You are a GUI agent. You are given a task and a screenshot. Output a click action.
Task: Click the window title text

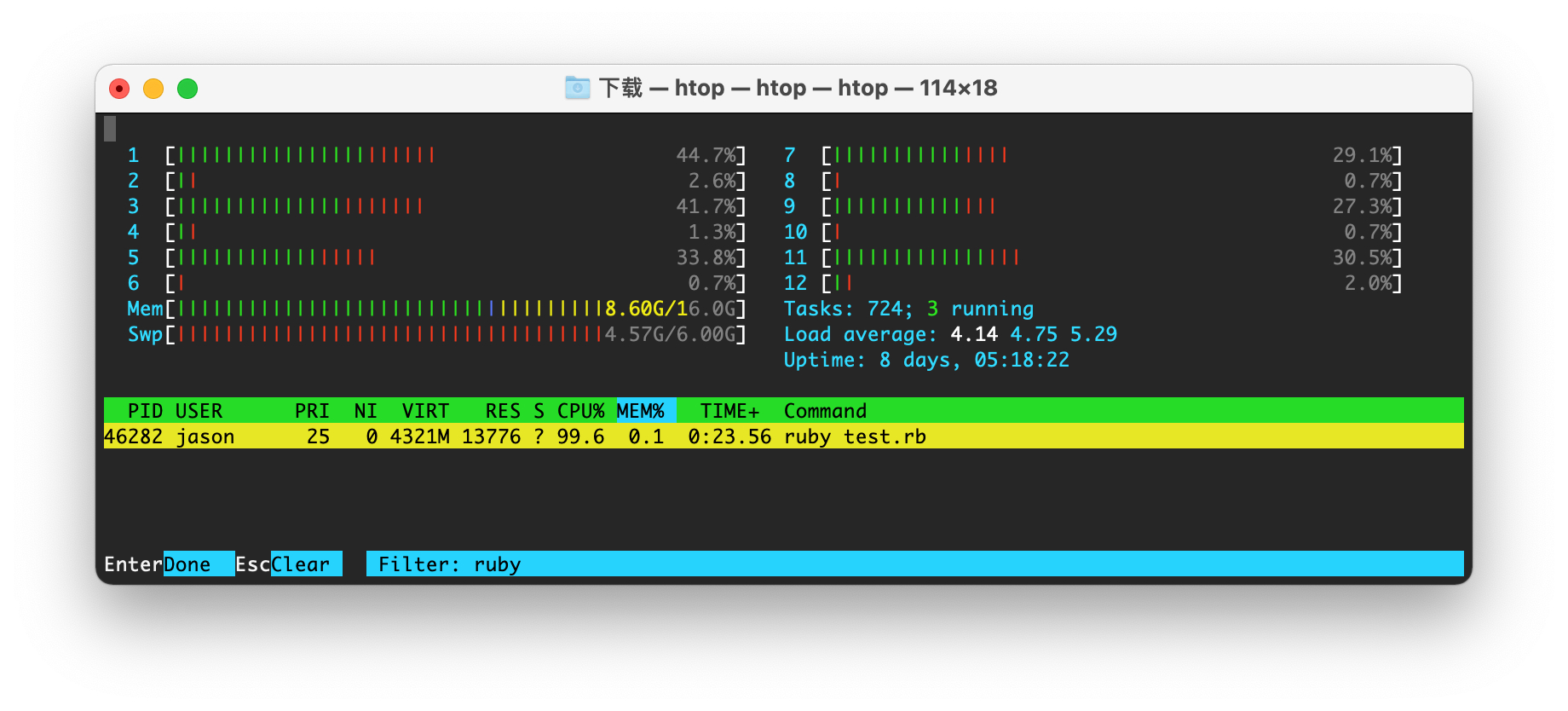(x=798, y=88)
